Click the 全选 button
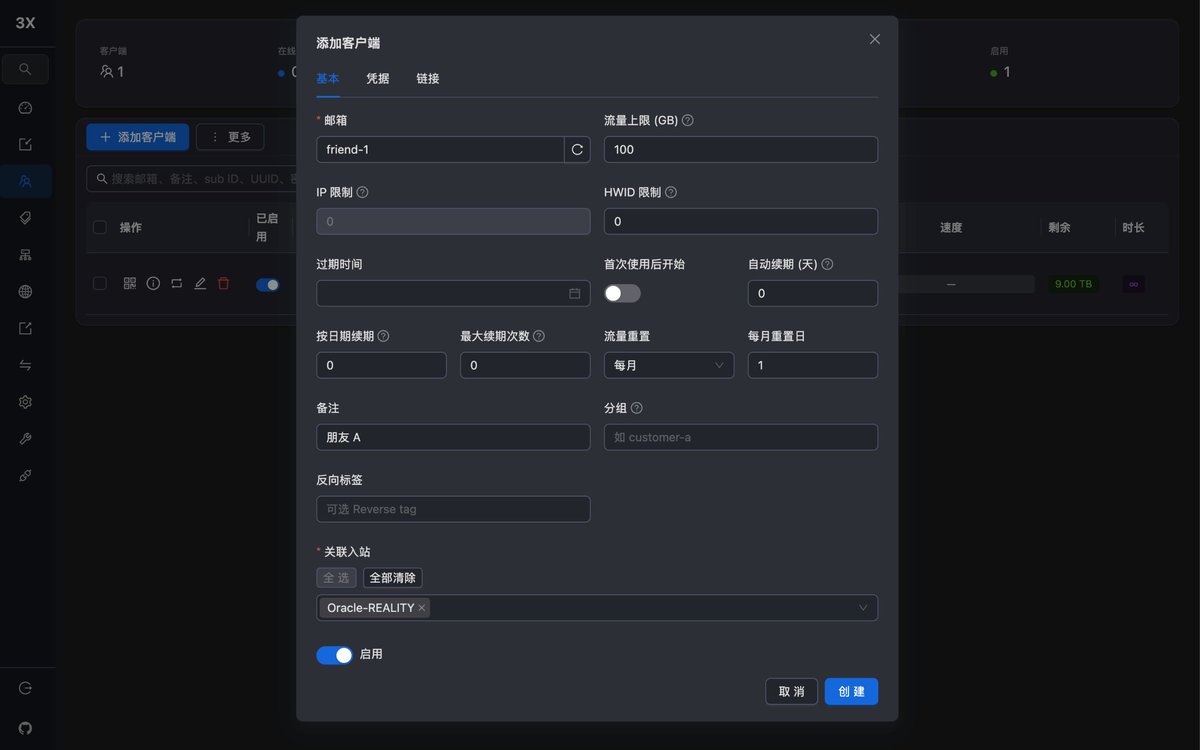Screen dimensions: 1200x750 [x=337, y=578]
